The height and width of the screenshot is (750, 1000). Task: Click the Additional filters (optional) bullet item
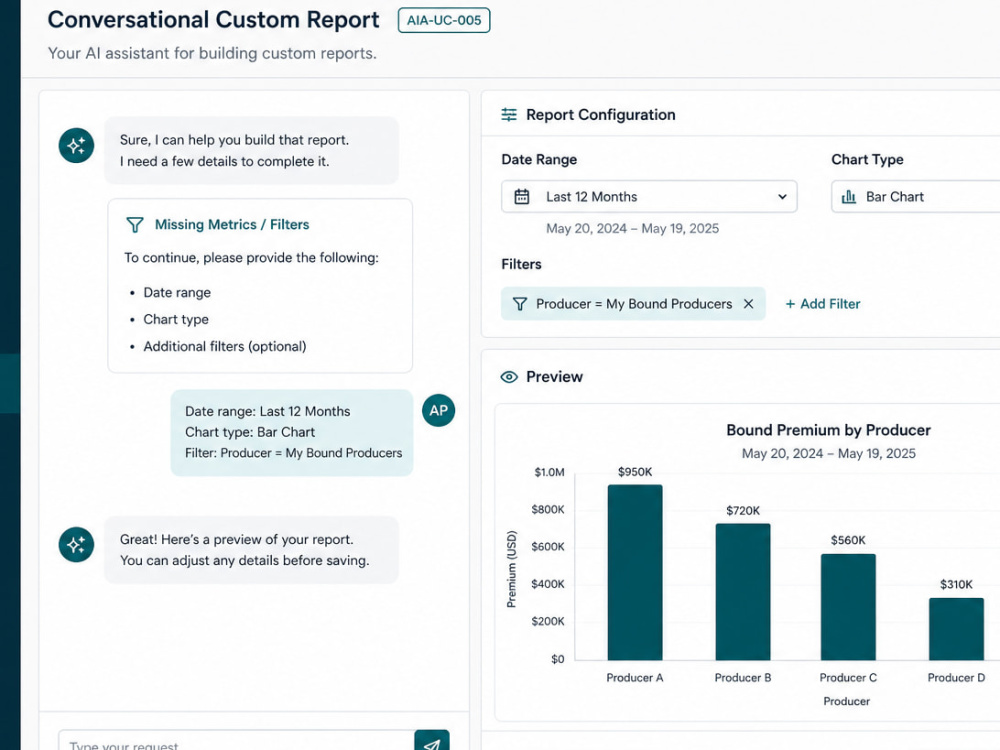224,346
